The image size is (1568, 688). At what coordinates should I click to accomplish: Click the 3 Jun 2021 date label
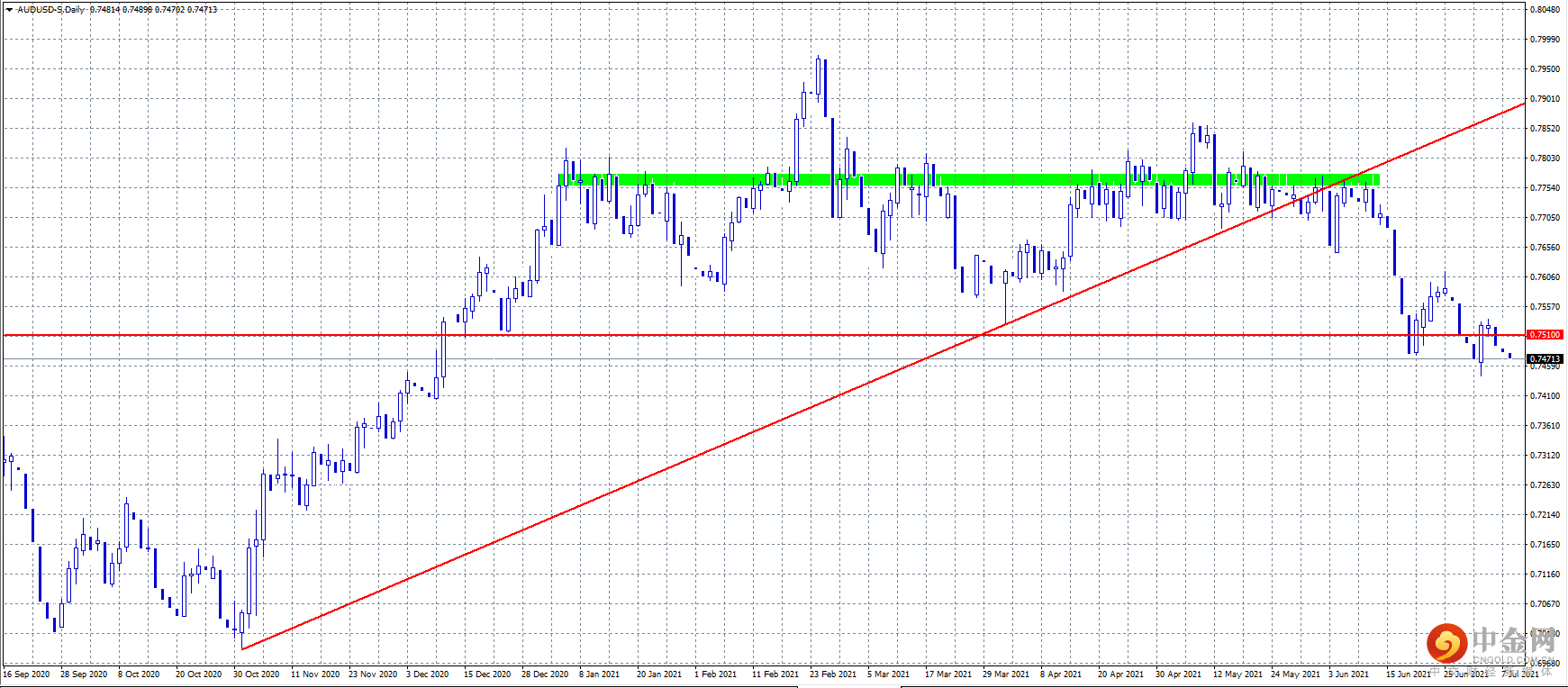[x=1348, y=674]
